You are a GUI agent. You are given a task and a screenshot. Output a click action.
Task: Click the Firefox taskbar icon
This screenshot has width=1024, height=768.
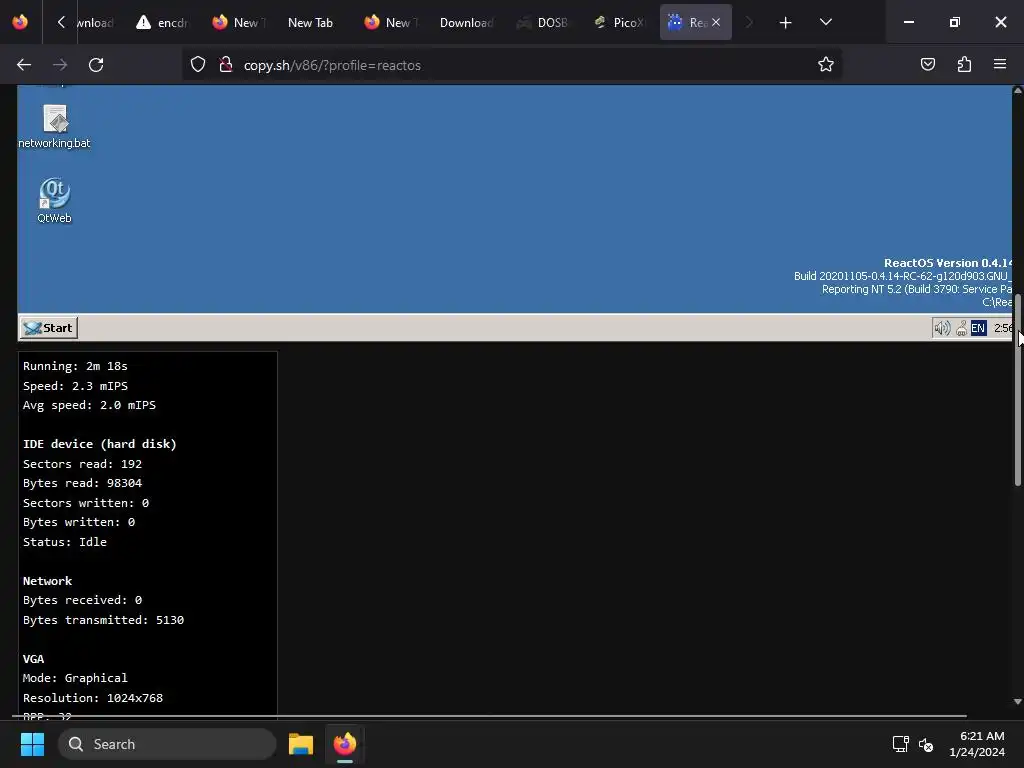345,744
